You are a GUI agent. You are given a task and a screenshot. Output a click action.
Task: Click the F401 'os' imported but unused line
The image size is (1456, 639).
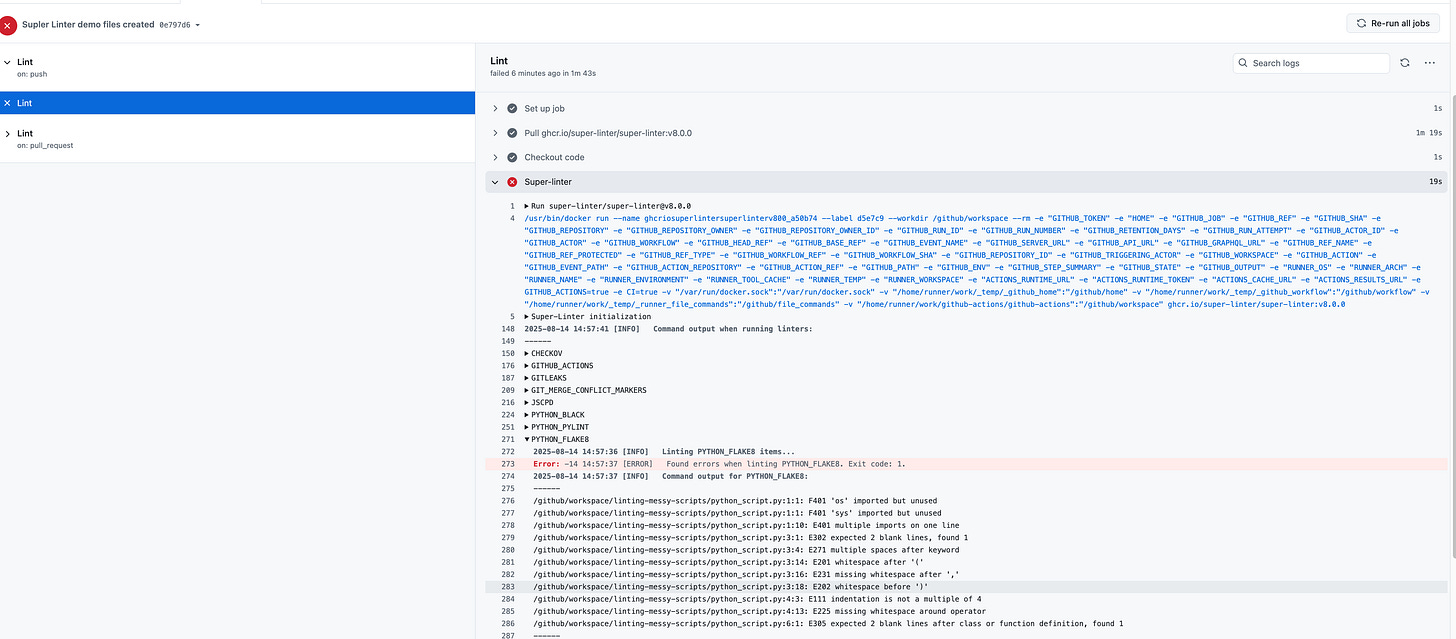click(735, 501)
